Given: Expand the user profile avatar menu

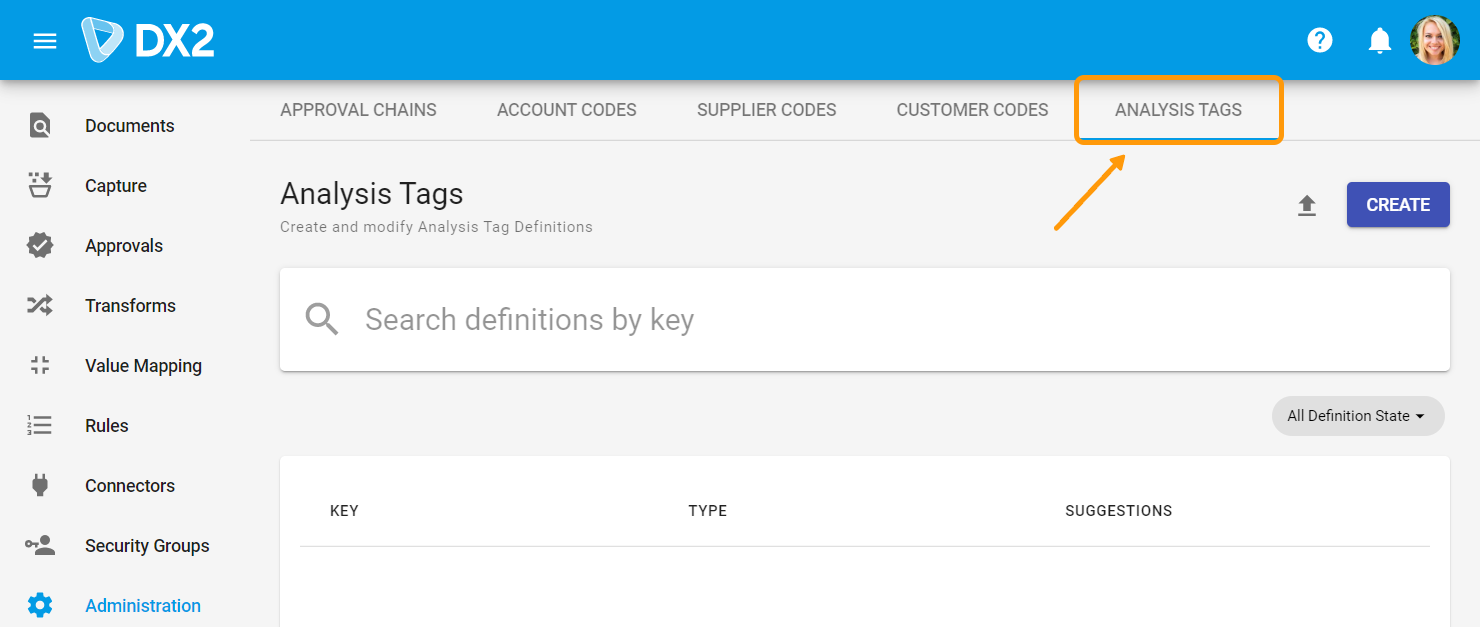Looking at the screenshot, I should coord(1435,40).
